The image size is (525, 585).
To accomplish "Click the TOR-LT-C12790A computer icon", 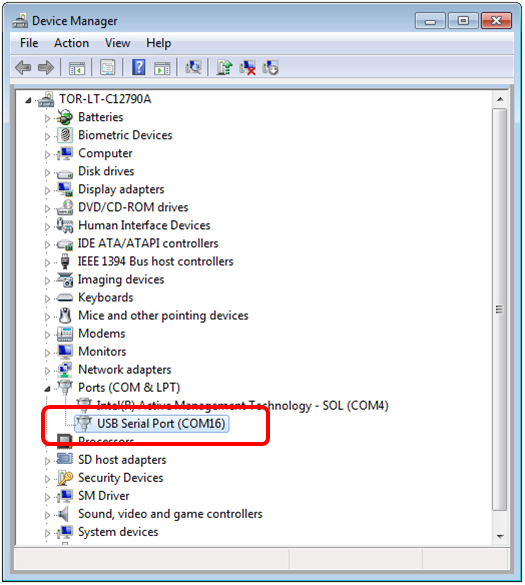I will (46, 99).
